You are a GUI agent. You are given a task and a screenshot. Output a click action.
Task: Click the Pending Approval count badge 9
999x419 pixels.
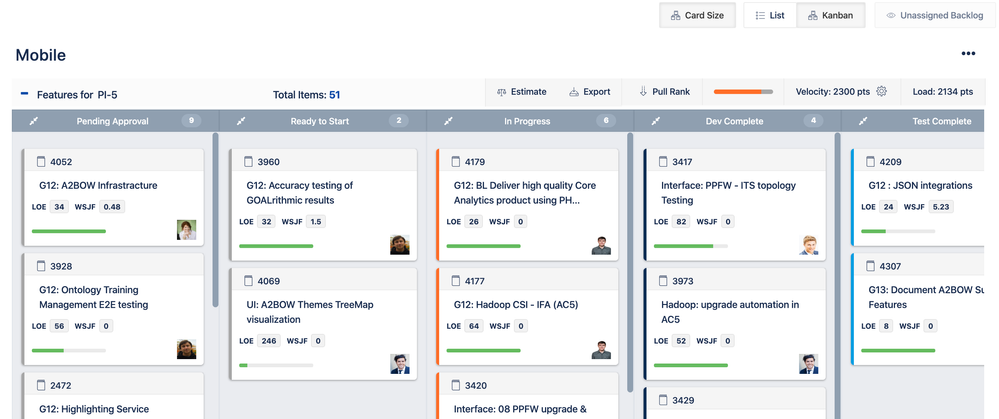(x=191, y=120)
